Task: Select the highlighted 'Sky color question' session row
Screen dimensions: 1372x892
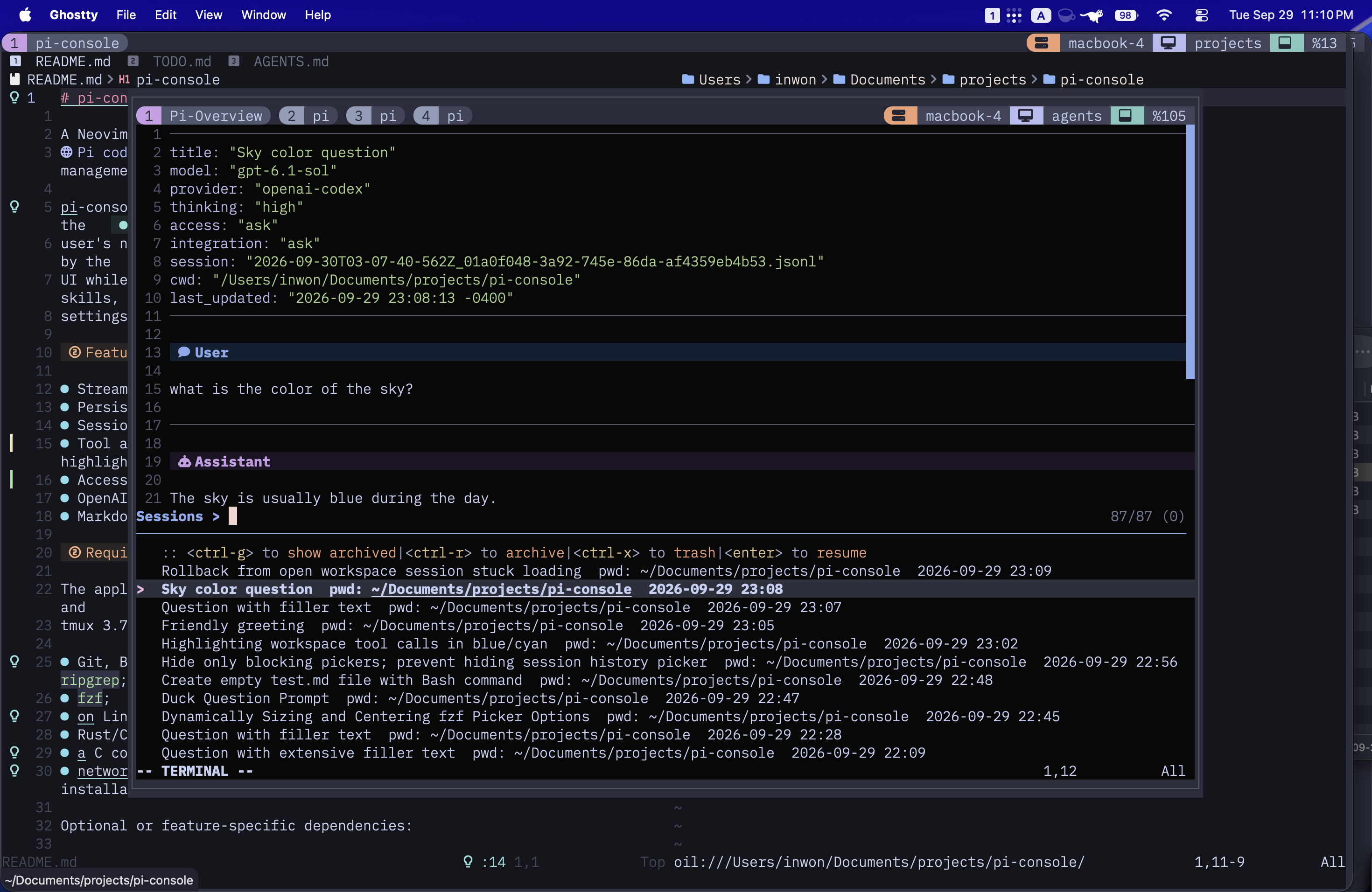Action: pos(665,589)
